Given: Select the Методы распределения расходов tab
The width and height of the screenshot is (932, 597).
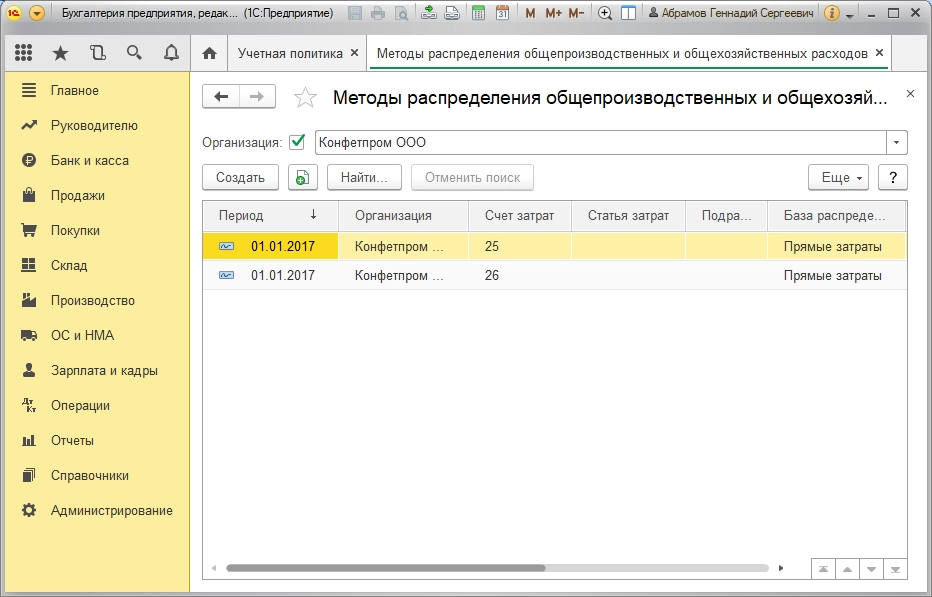Looking at the screenshot, I should [x=622, y=54].
